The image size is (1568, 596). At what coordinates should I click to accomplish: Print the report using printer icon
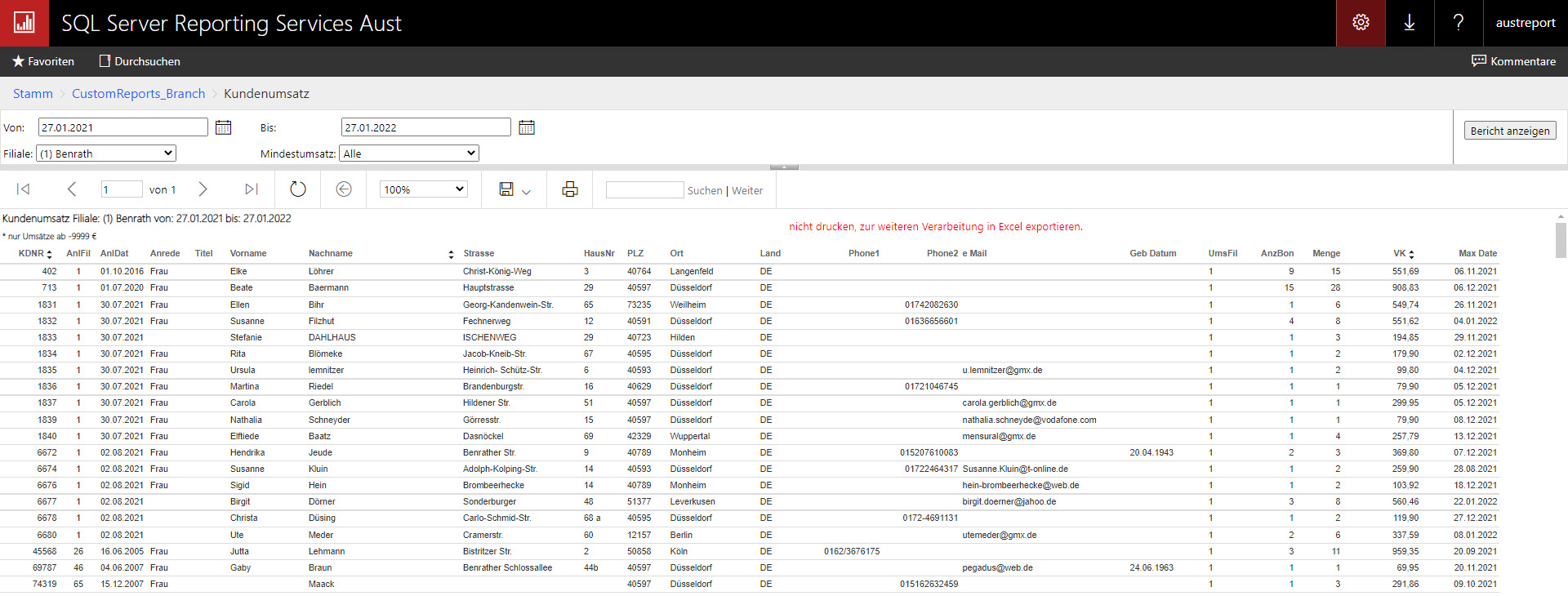pos(570,189)
